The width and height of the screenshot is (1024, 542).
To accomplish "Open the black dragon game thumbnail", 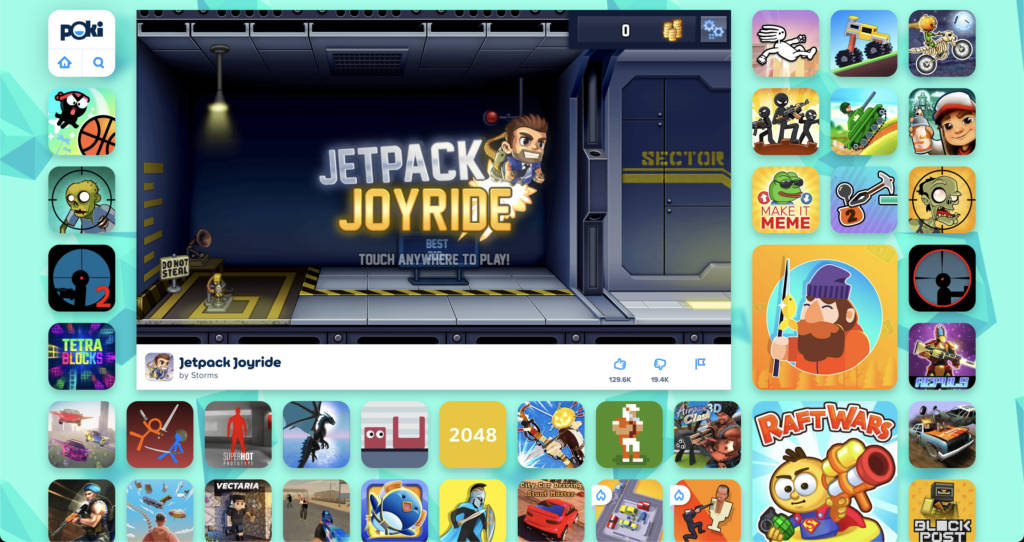I will 316,435.
